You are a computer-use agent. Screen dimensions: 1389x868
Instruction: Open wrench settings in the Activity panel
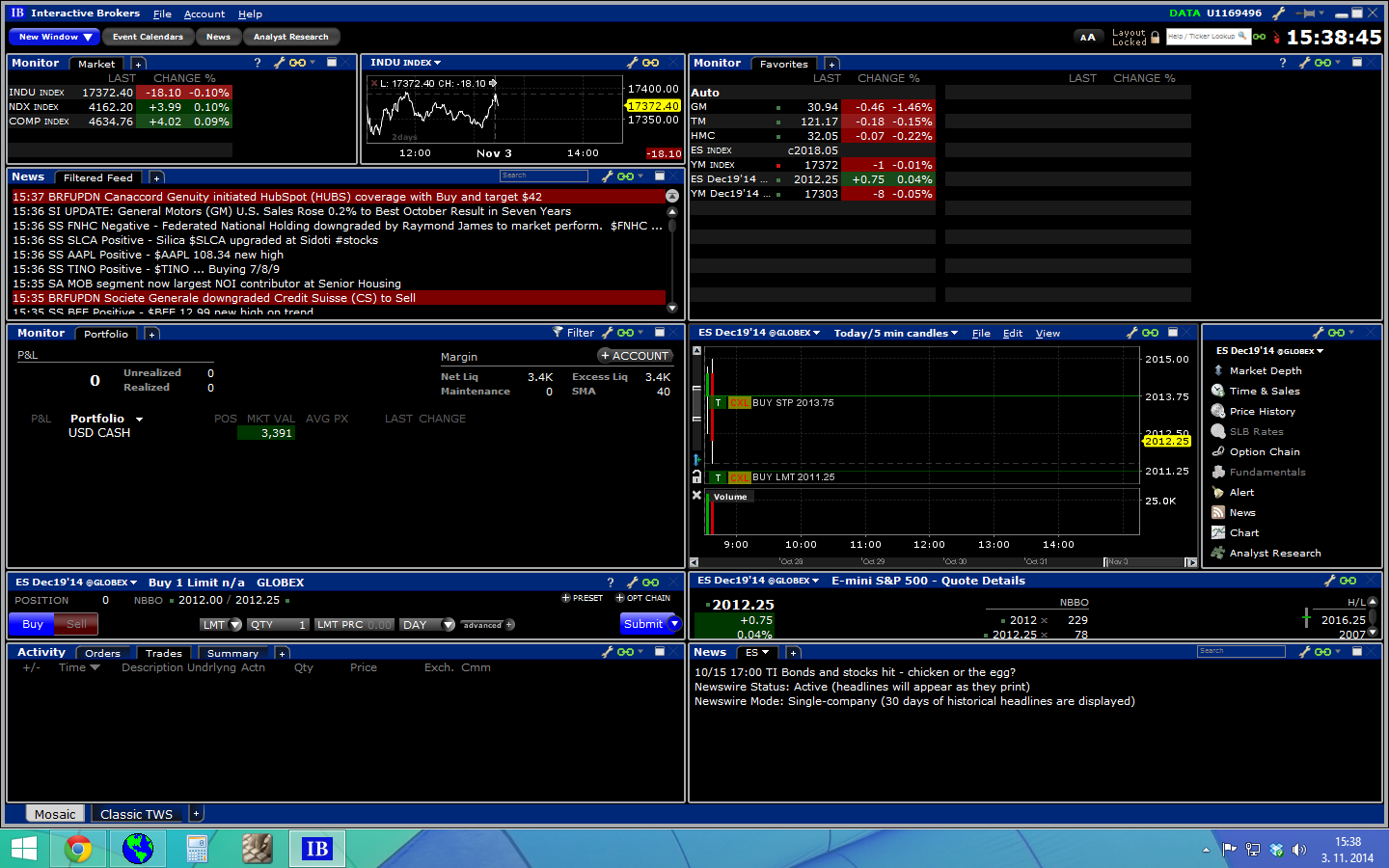(608, 652)
